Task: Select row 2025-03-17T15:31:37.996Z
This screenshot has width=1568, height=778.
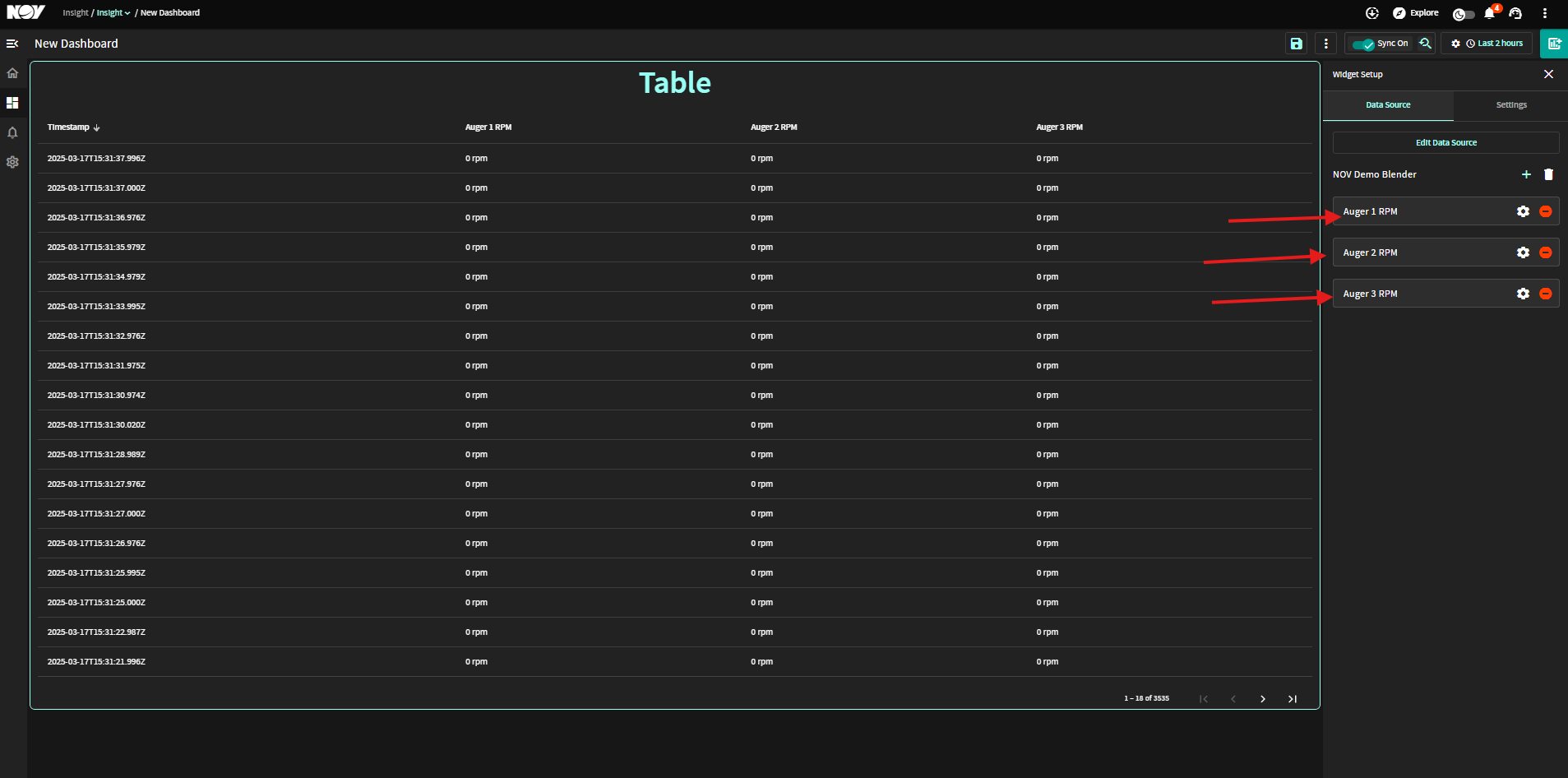Action: pyautogui.click(x=674, y=159)
